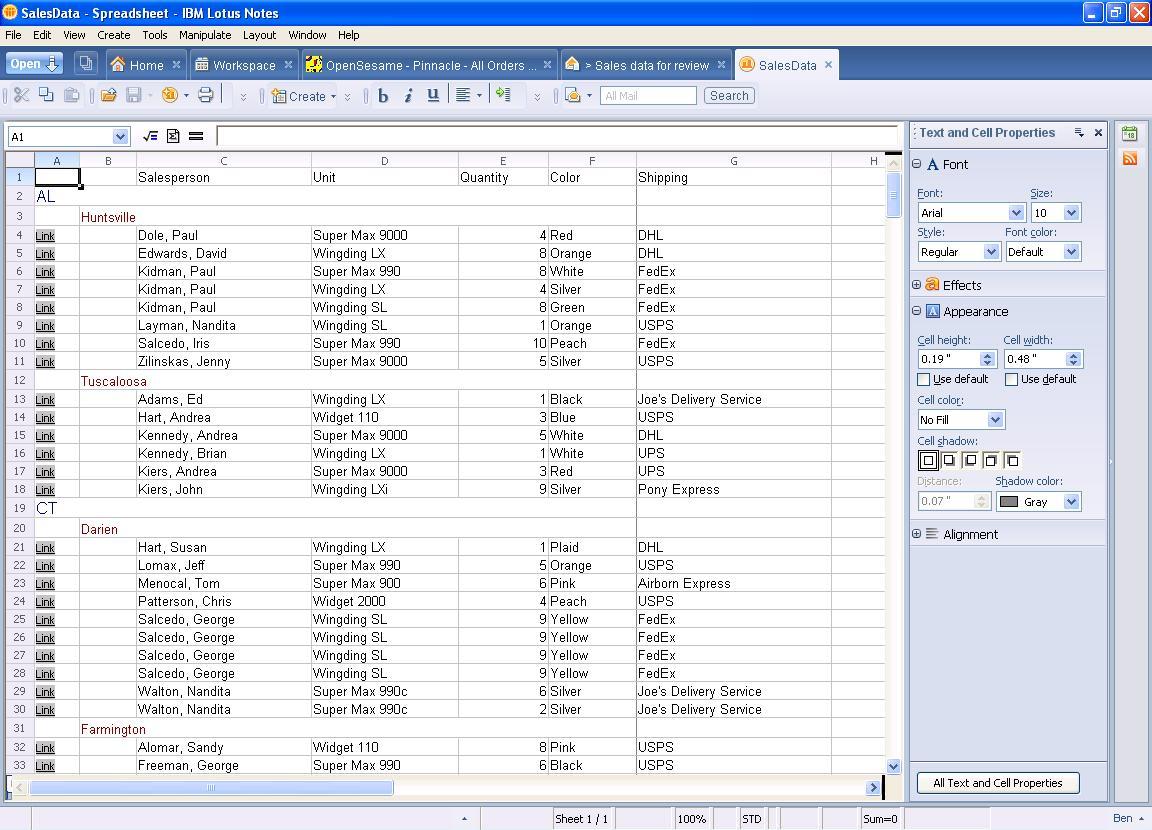This screenshot has width=1152, height=830.
Task: Switch to the Workspace tab
Action: [243, 65]
